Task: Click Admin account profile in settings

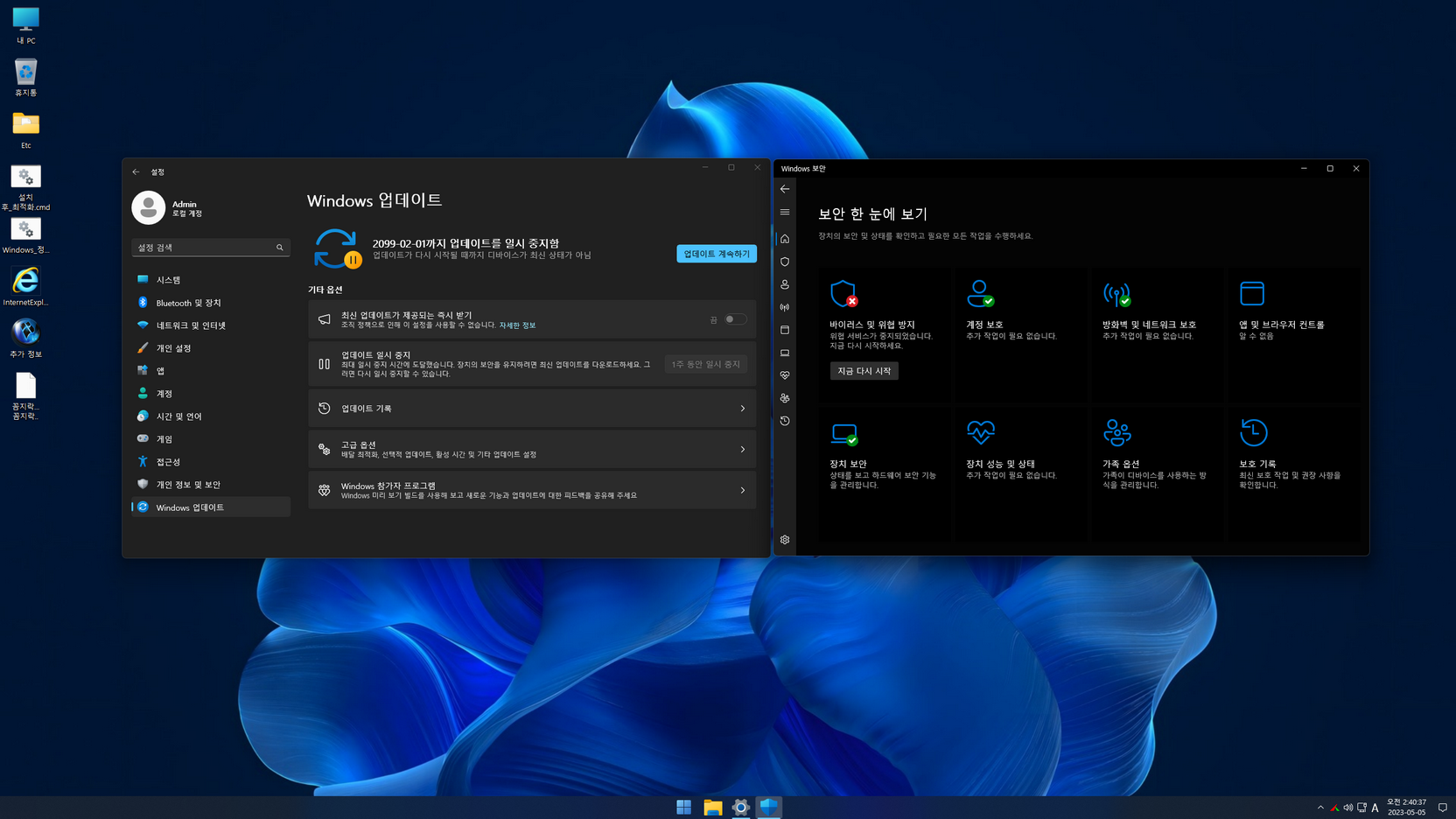Action: pyautogui.click(x=168, y=208)
